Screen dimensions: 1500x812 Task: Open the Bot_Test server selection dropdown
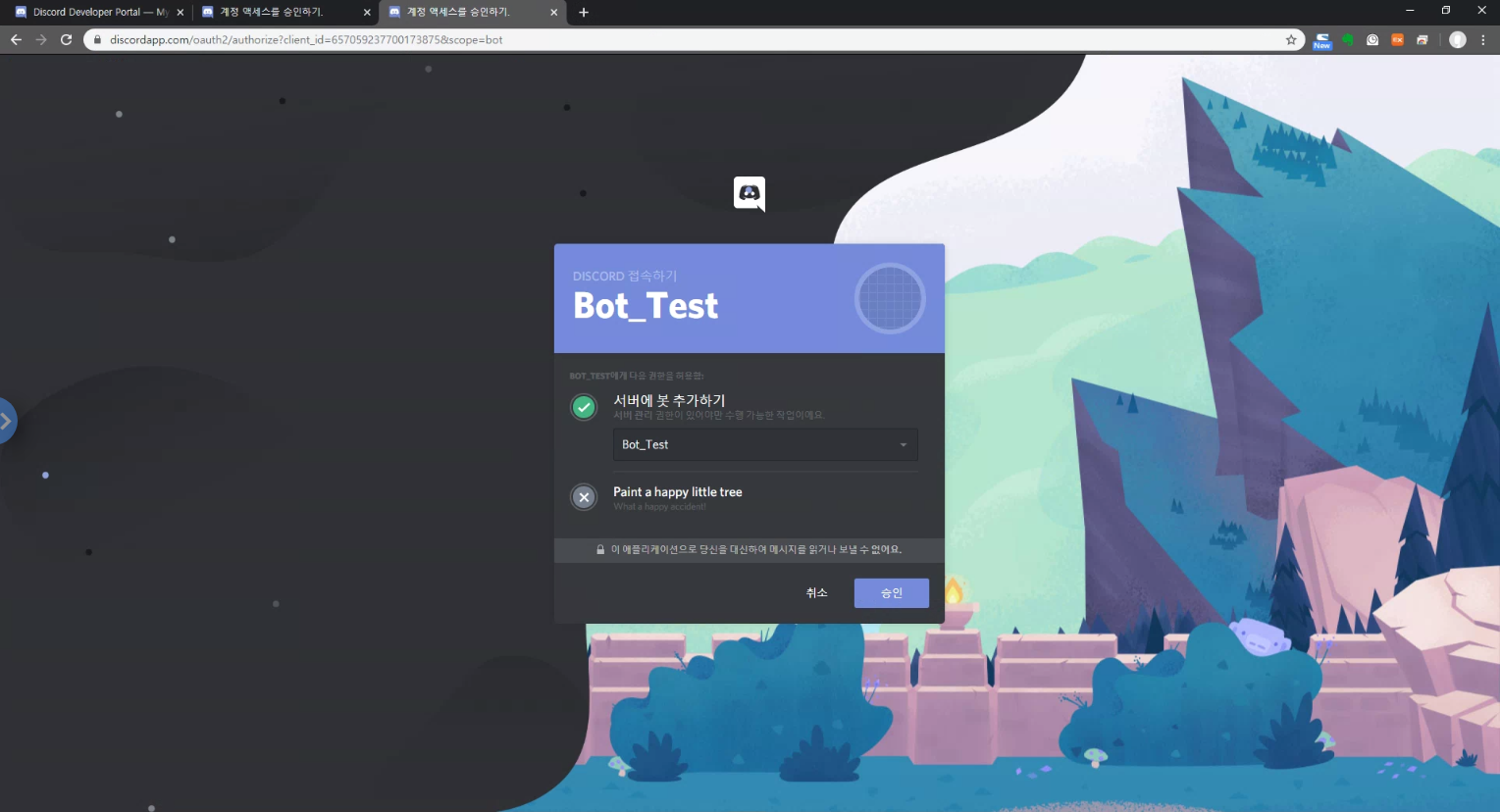[765, 444]
